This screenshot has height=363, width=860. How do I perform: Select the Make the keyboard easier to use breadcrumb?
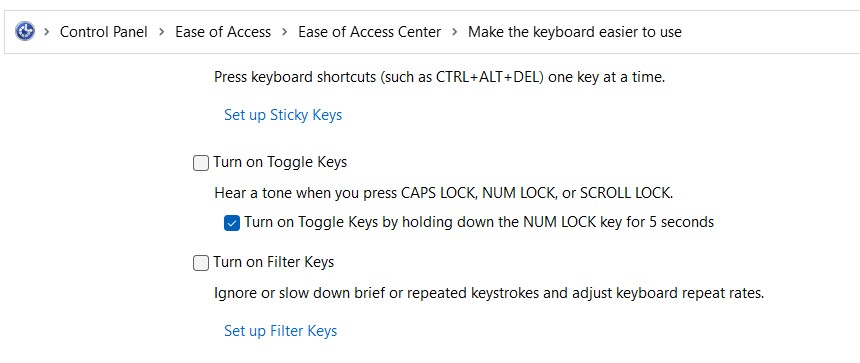tap(574, 32)
